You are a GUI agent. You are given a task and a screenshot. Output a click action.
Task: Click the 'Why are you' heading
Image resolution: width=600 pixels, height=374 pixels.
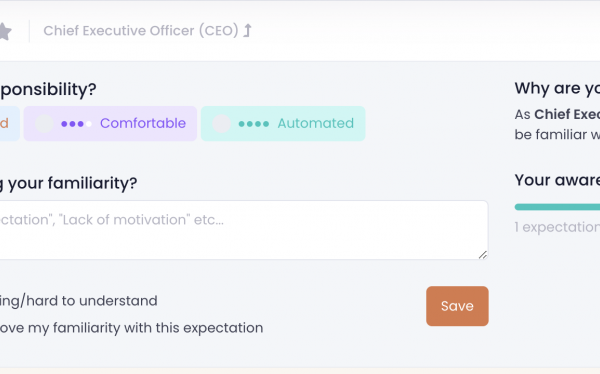click(x=557, y=88)
